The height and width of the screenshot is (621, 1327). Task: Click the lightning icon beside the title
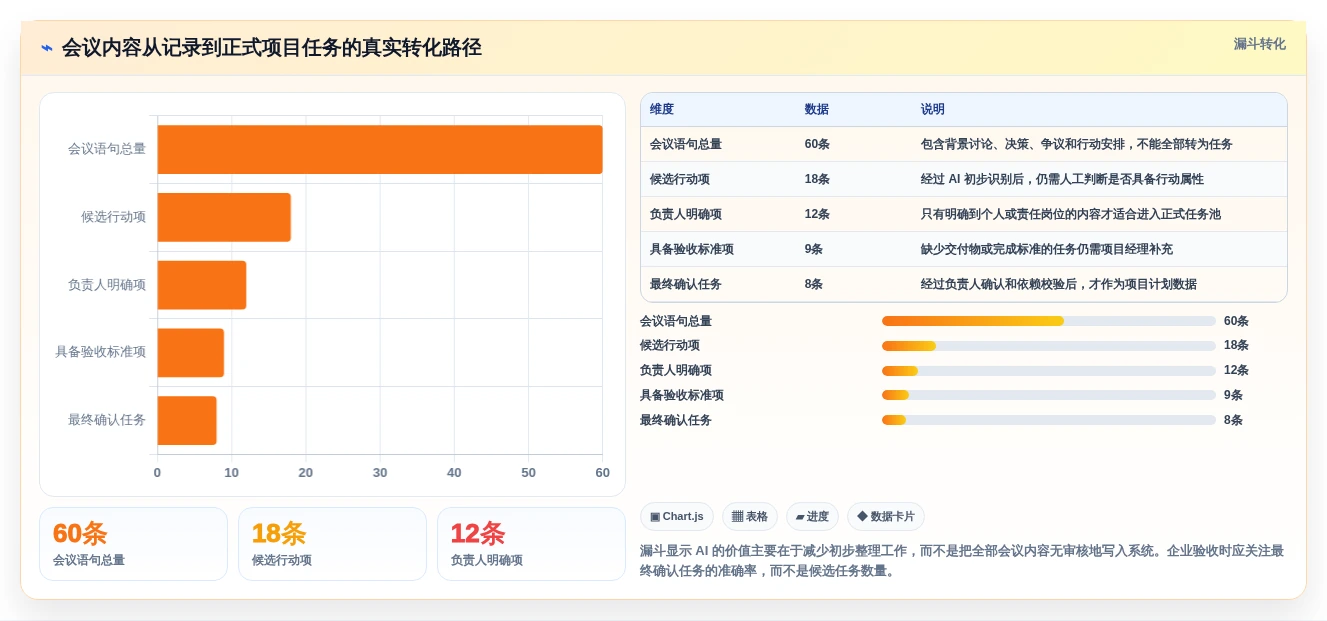point(47,48)
